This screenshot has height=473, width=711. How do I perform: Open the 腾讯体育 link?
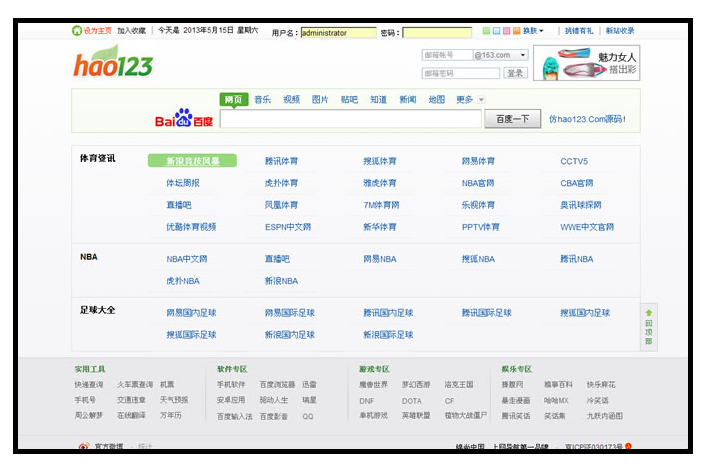[281, 161]
